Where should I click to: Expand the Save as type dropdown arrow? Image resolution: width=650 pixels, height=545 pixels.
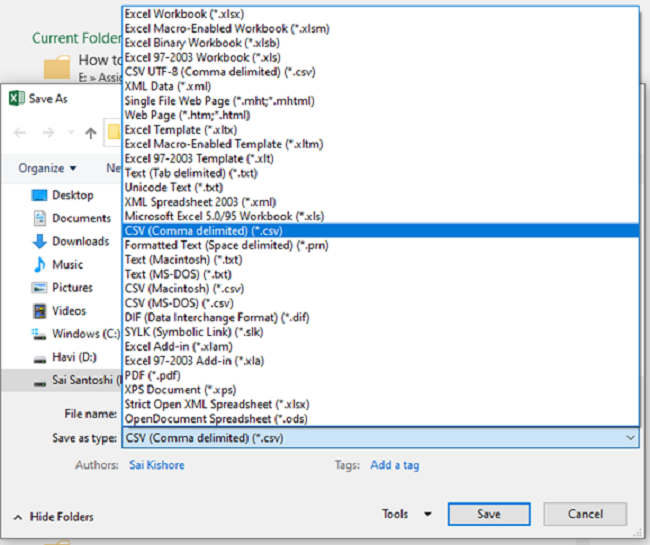(629, 438)
